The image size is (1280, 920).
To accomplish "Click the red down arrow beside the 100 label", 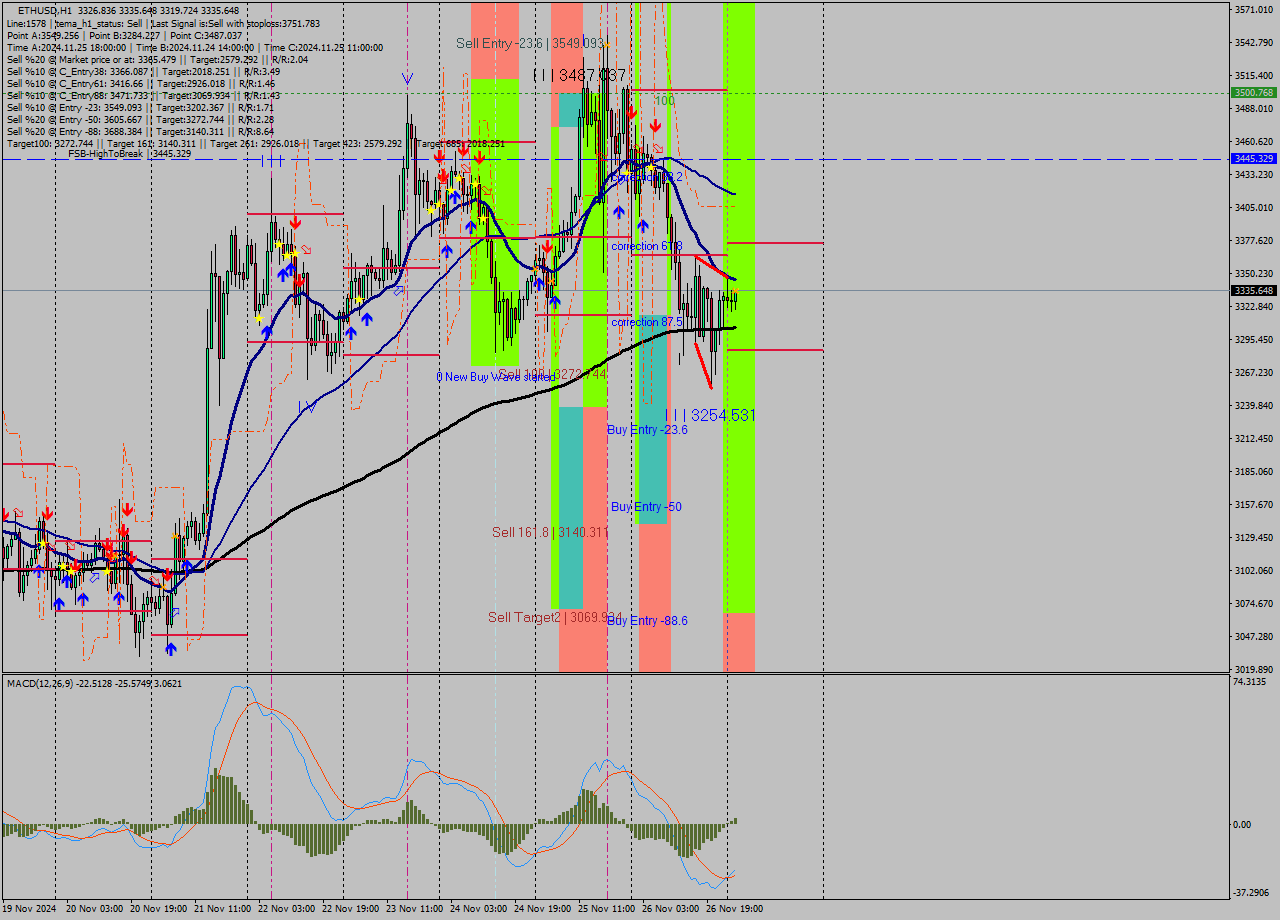I will point(656,126).
